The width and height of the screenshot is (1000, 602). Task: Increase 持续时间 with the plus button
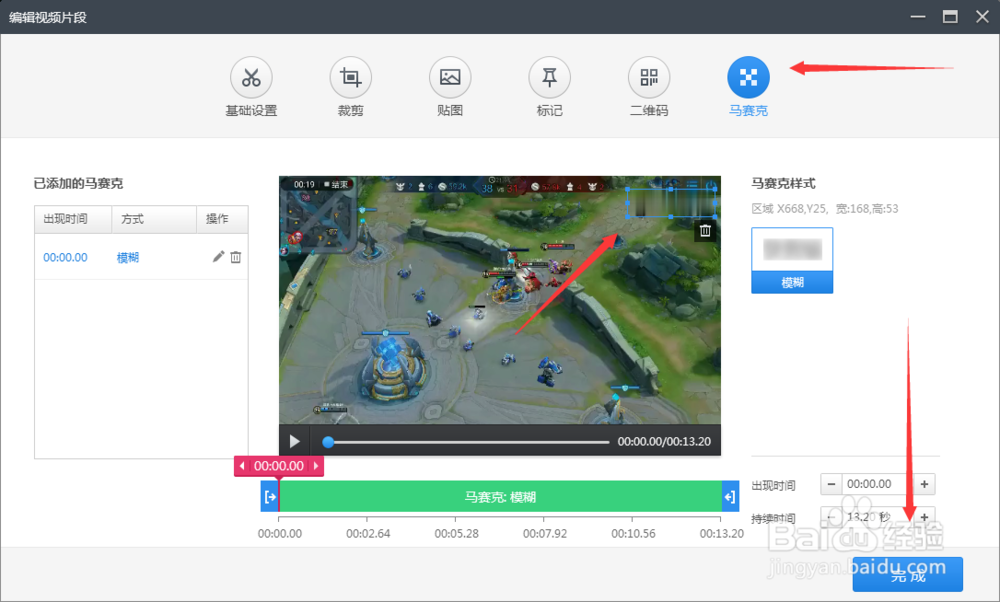click(925, 517)
